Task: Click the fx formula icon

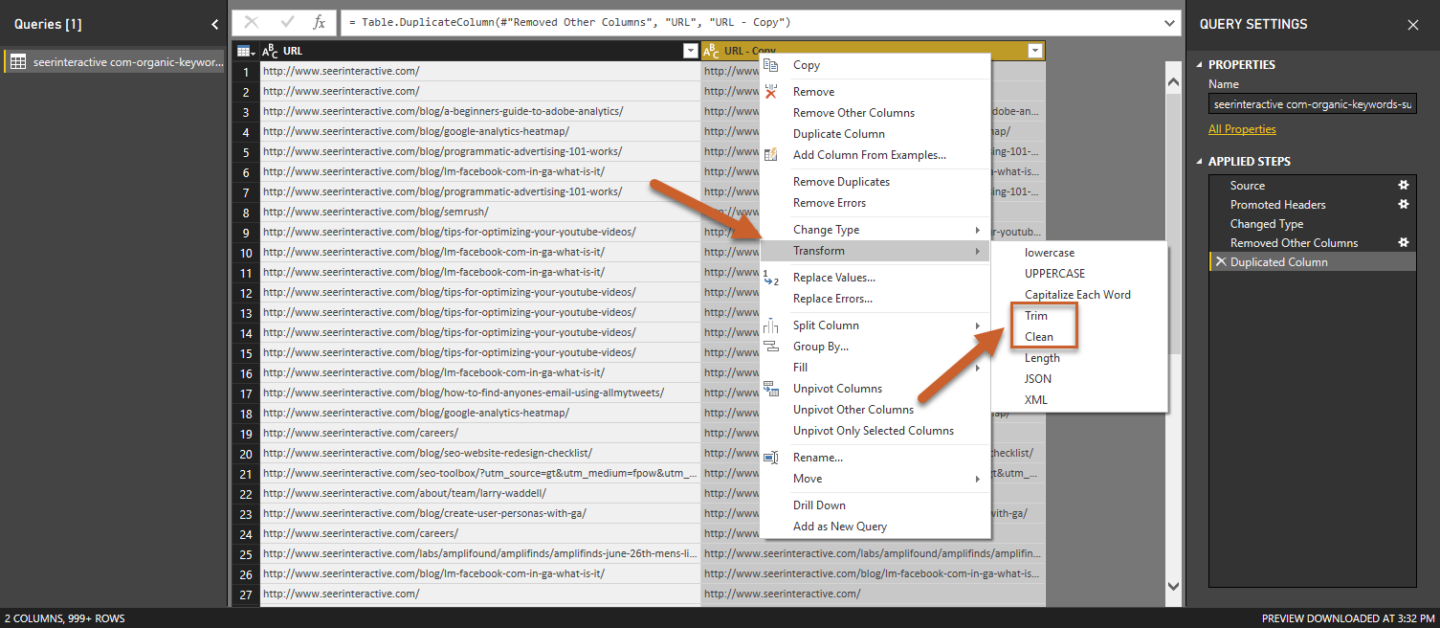Action: point(319,22)
